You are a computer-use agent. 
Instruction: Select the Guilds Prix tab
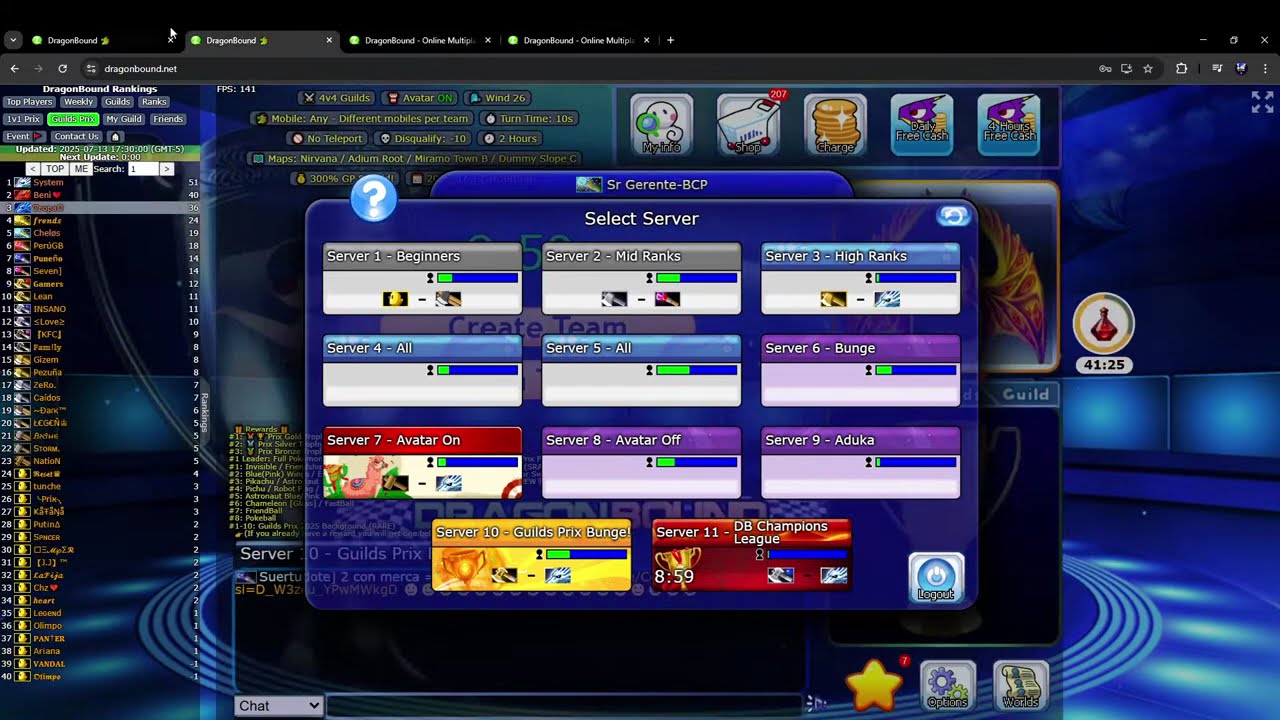73,119
